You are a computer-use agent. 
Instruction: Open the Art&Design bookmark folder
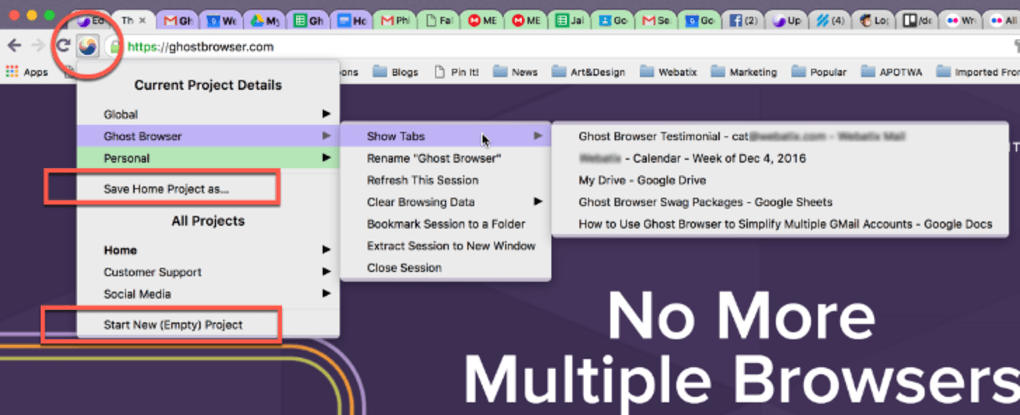point(589,72)
